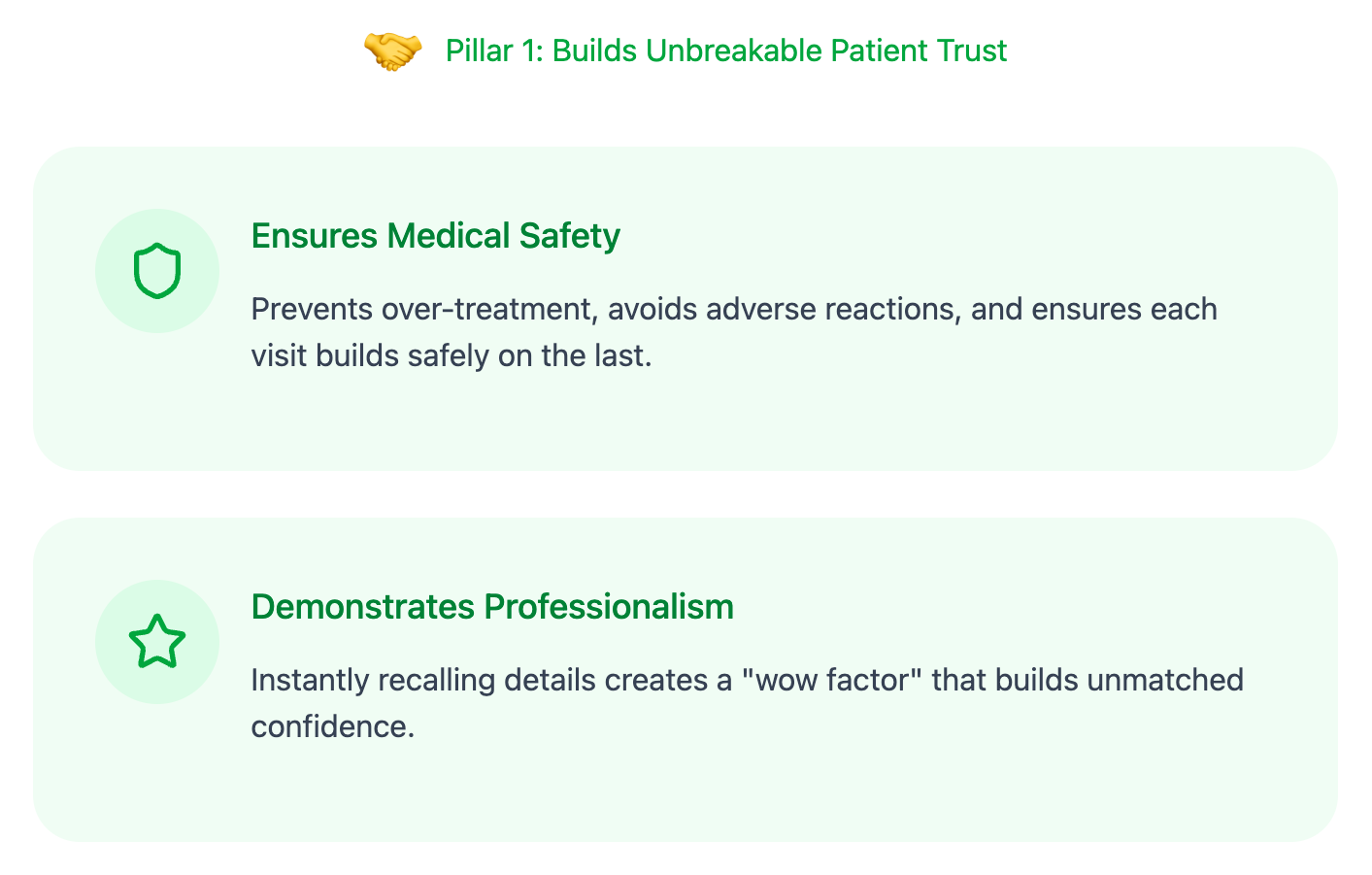
Task: Click the word "Professionalism" in the card heading
Action: point(609,607)
